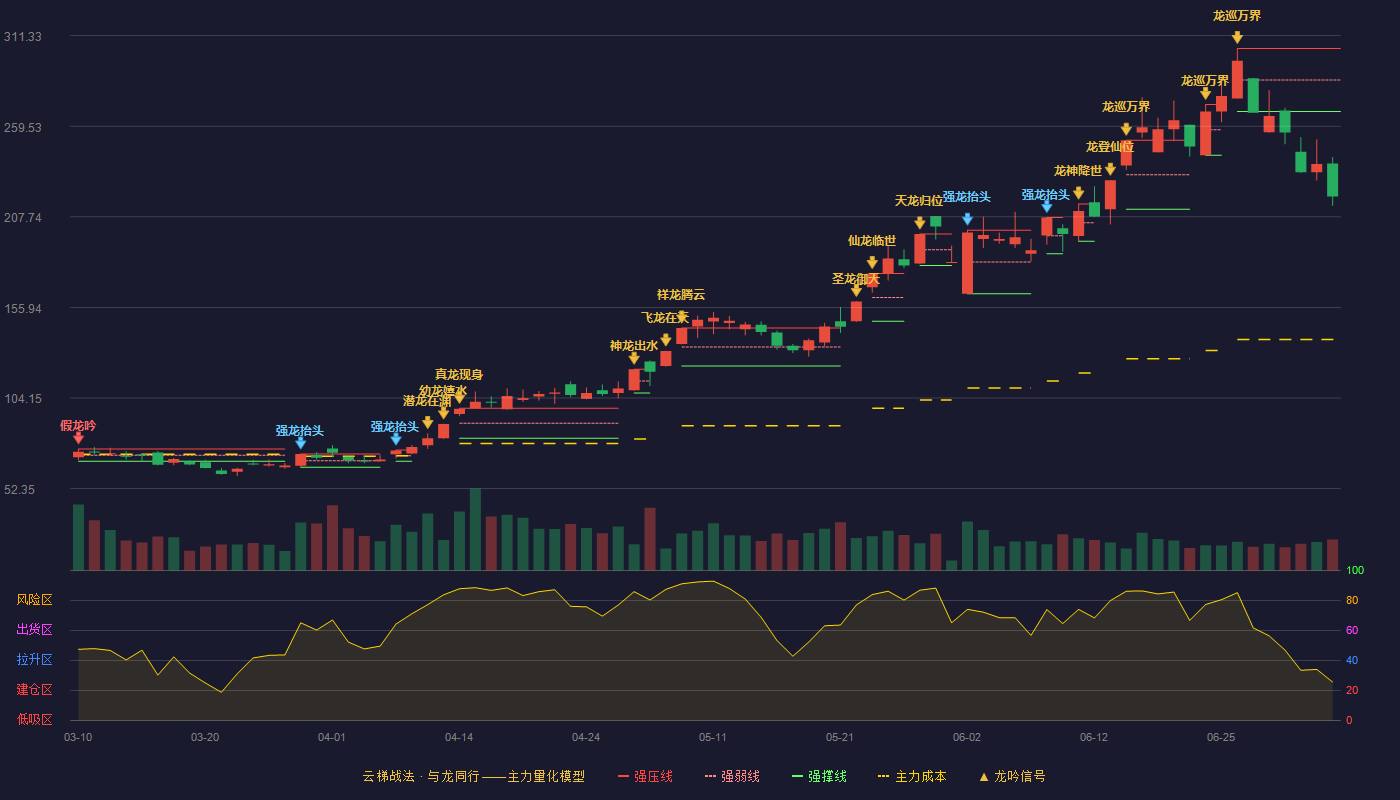Click the 神龙出水 signal arrow marker
The height and width of the screenshot is (800, 1400).
pyautogui.click(x=634, y=358)
